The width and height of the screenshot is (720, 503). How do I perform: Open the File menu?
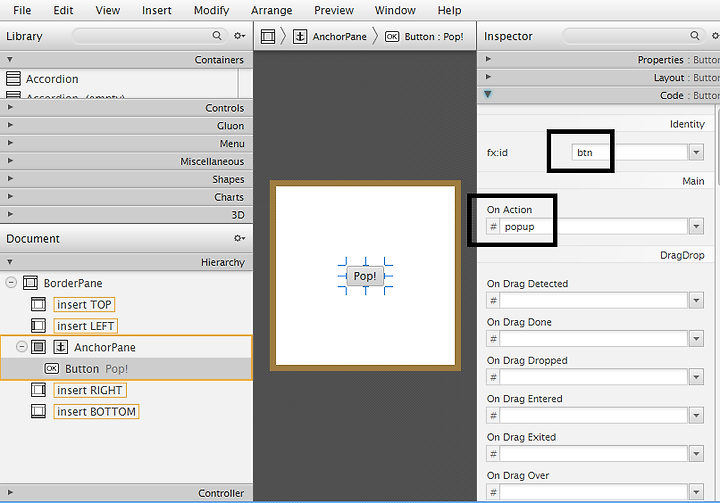tap(22, 10)
